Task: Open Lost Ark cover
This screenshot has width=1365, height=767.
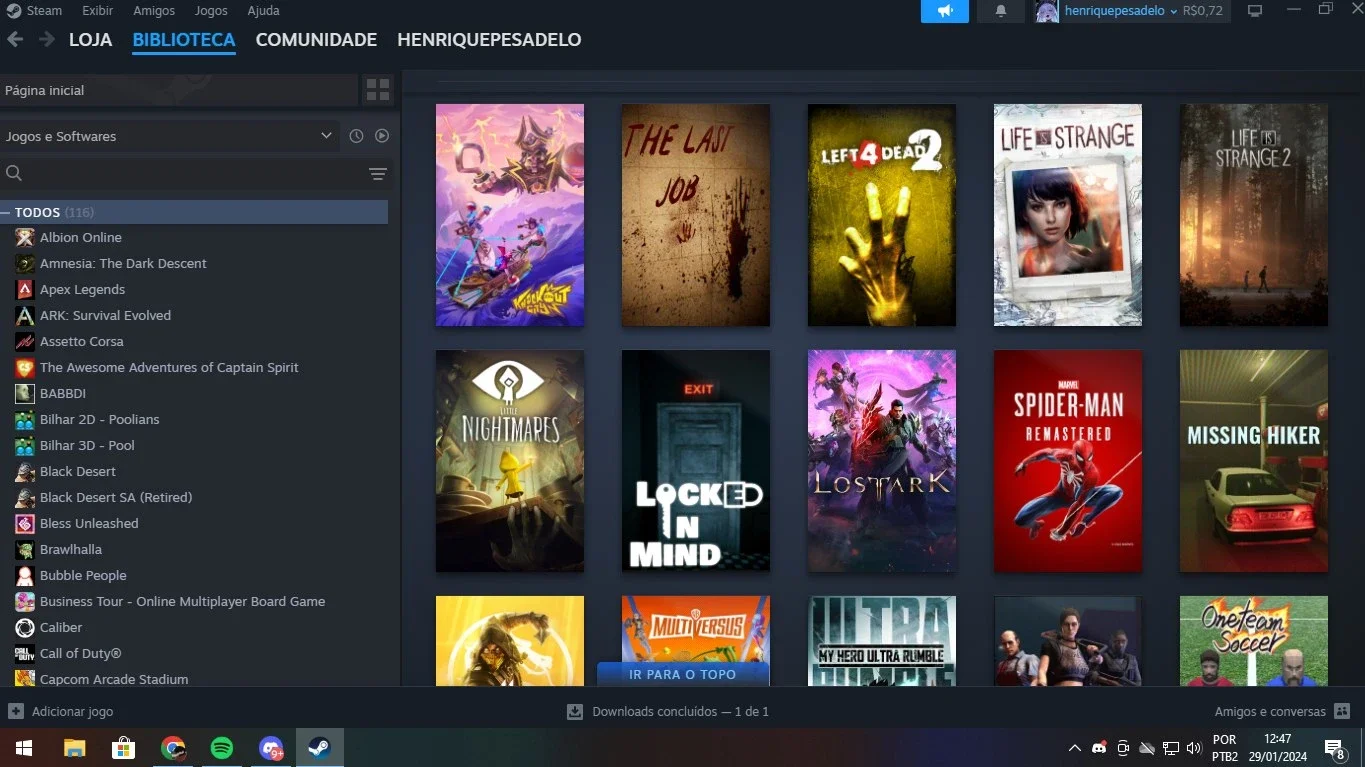Action: [x=882, y=461]
